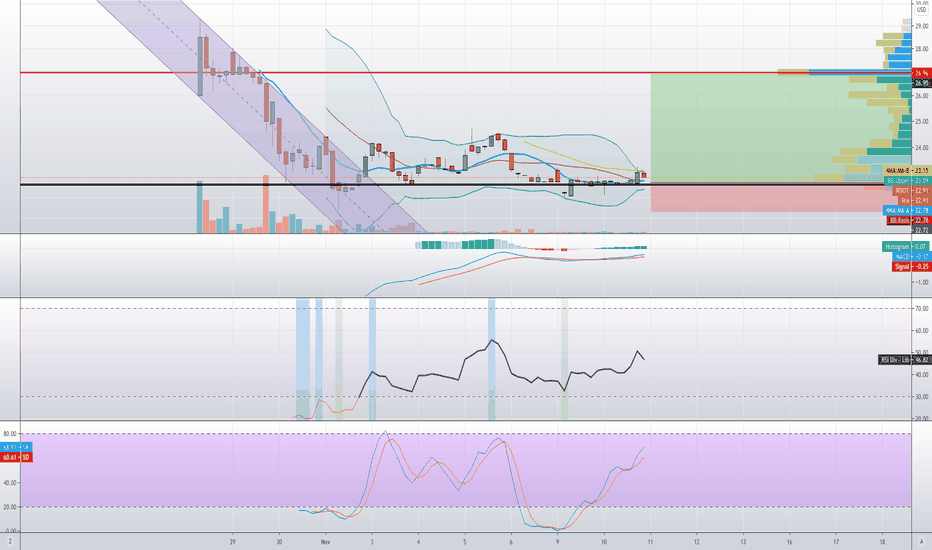Click date '18' on the time axis
The height and width of the screenshot is (550, 932).
[x=882, y=542]
